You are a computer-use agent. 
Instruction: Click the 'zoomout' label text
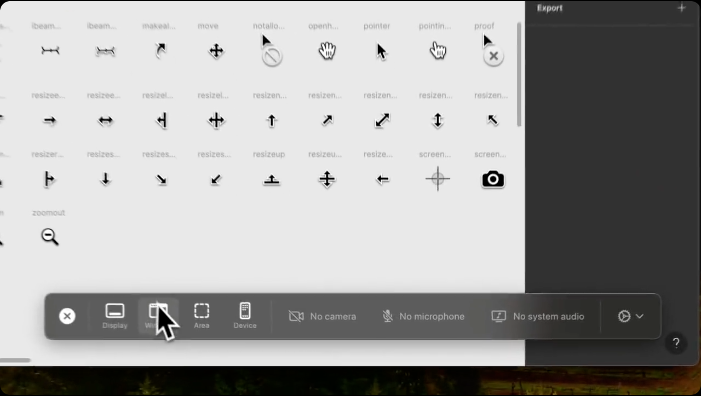[49, 213]
